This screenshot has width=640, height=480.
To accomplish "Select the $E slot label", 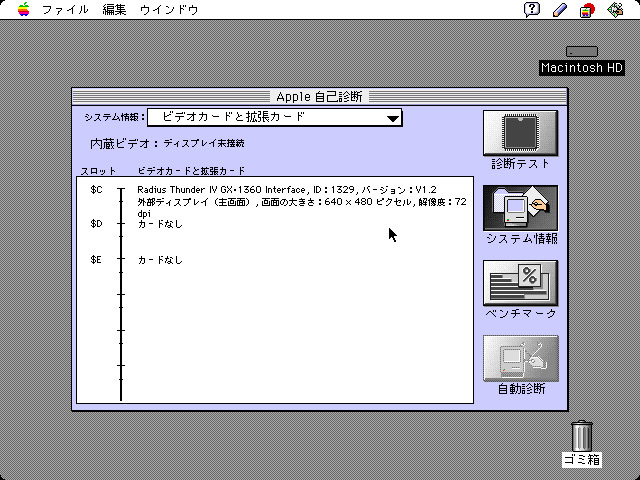I will [x=96, y=260].
